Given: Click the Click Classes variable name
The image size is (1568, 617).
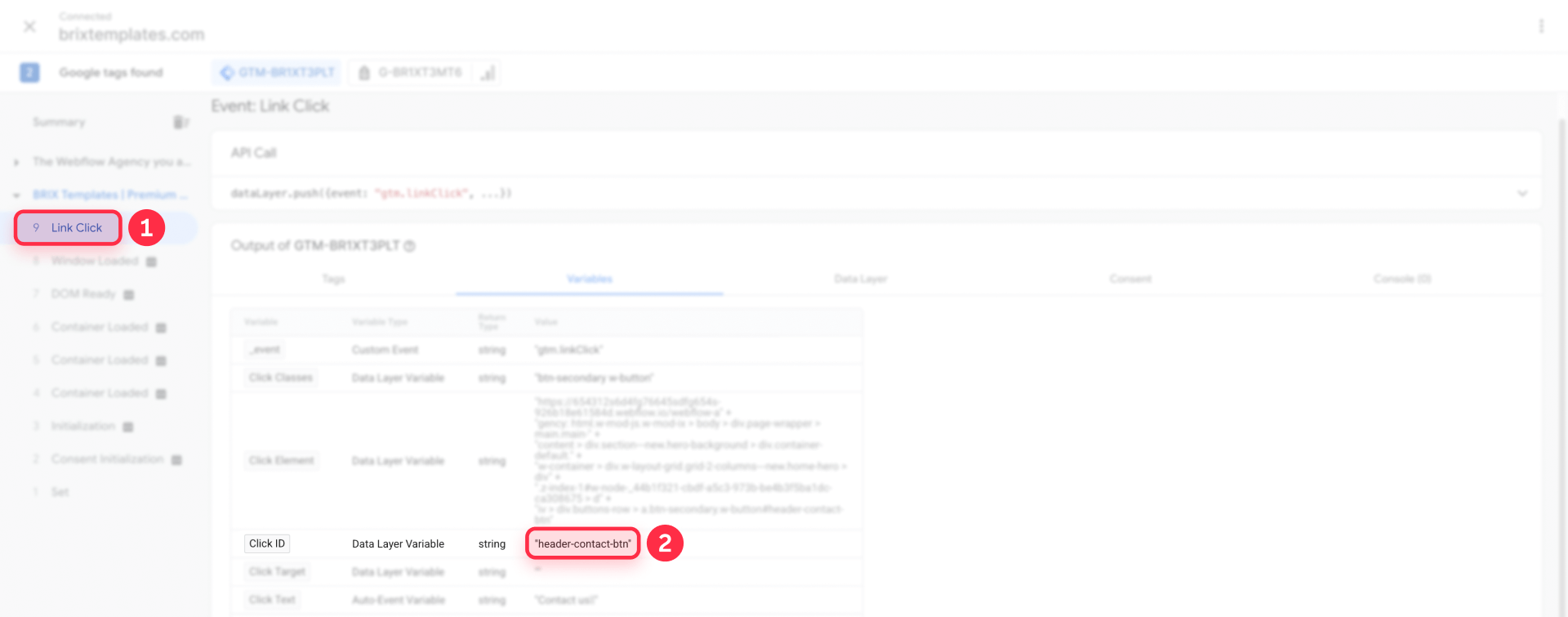Looking at the screenshot, I should click(281, 378).
